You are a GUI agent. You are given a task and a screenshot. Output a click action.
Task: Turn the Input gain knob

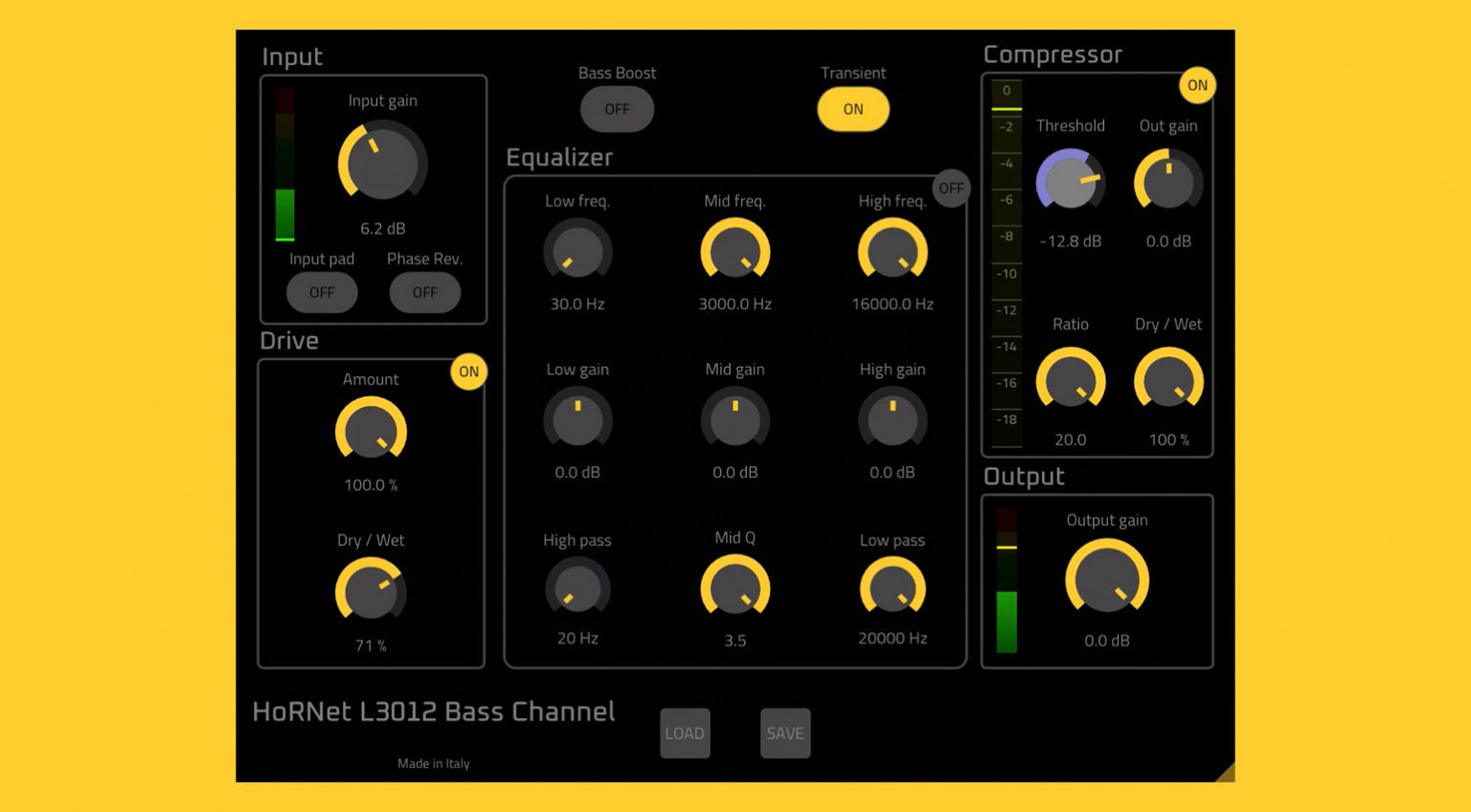(x=381, y=164)
